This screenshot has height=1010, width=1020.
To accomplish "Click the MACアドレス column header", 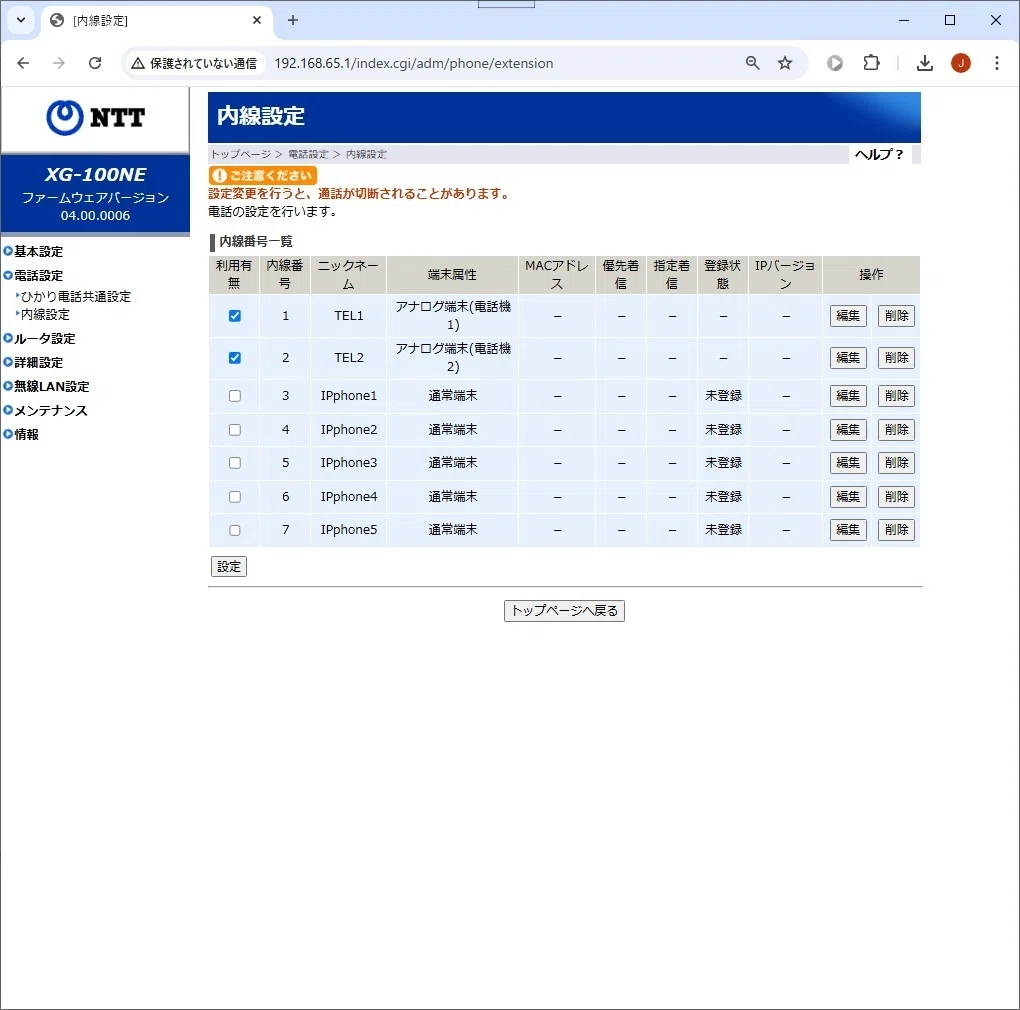I will point(557,275).
